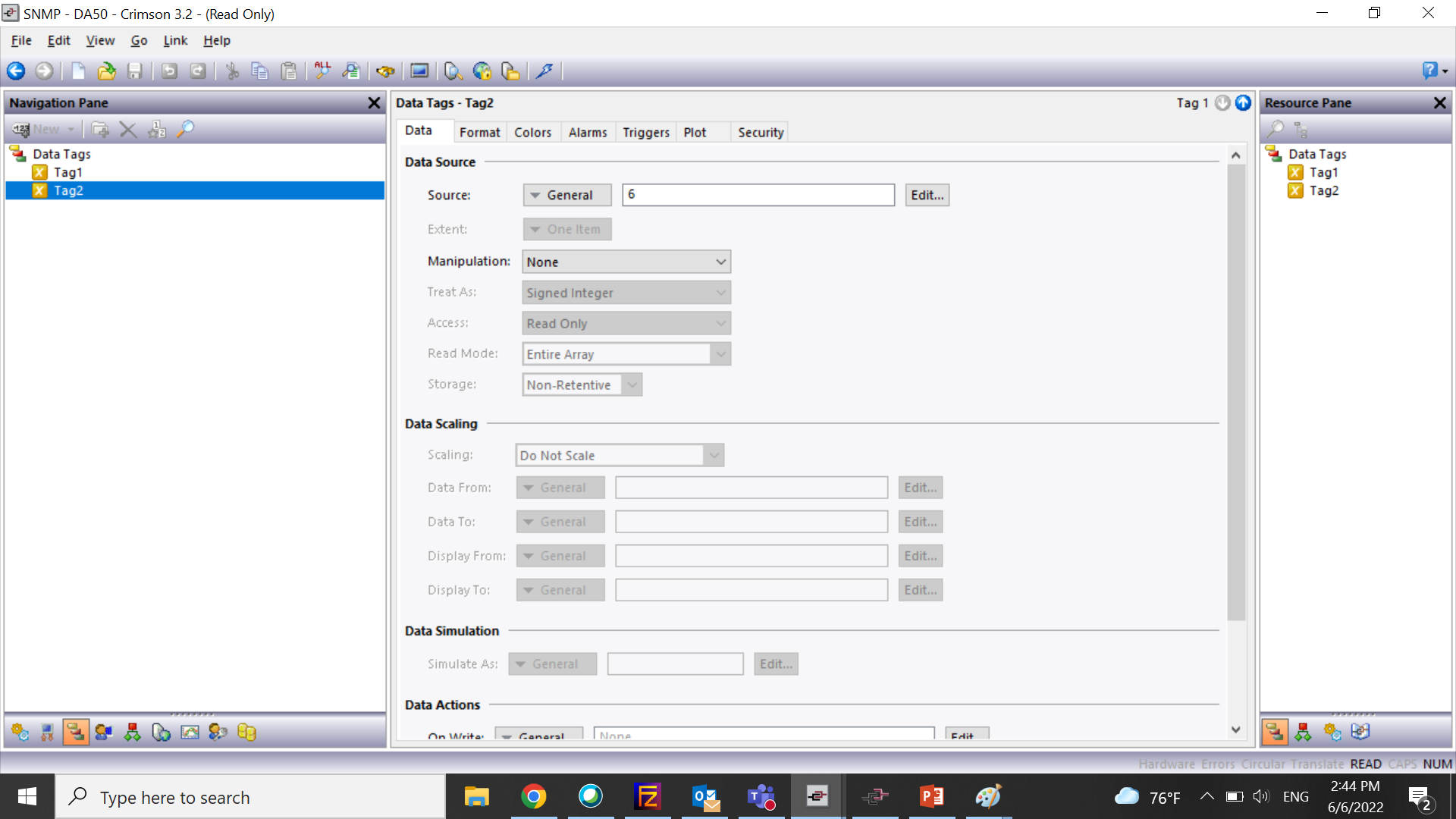Click the New tag button in Navigation Pane

(43, 130)
